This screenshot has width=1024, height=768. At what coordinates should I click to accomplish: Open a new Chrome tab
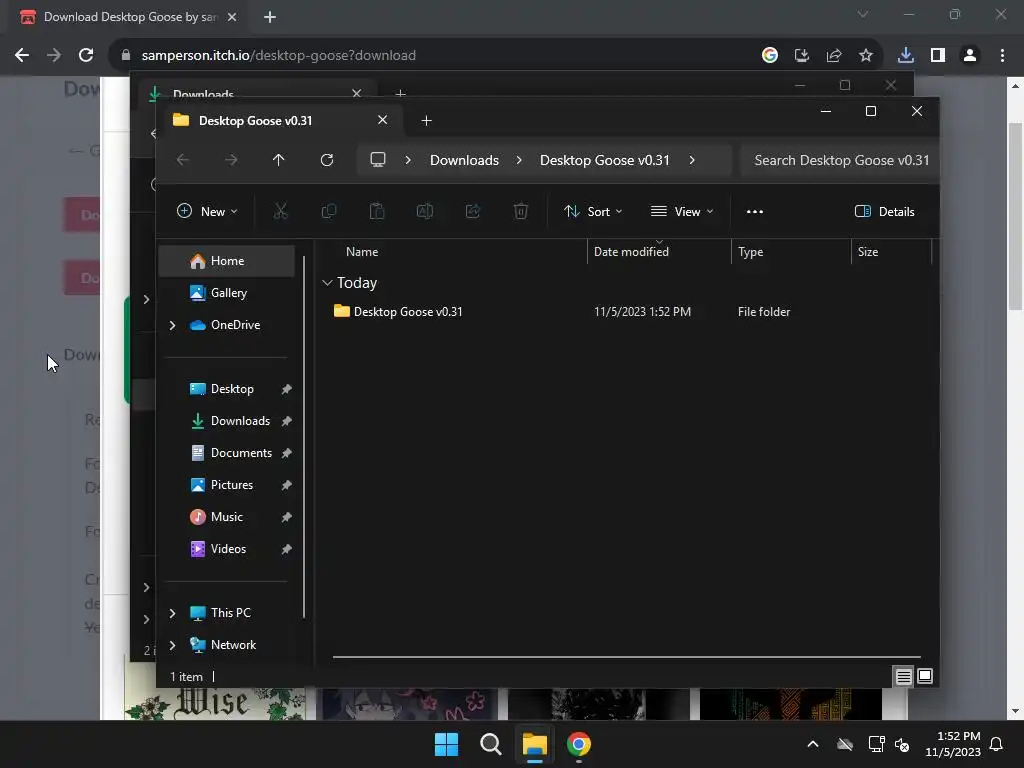[270, 17]
